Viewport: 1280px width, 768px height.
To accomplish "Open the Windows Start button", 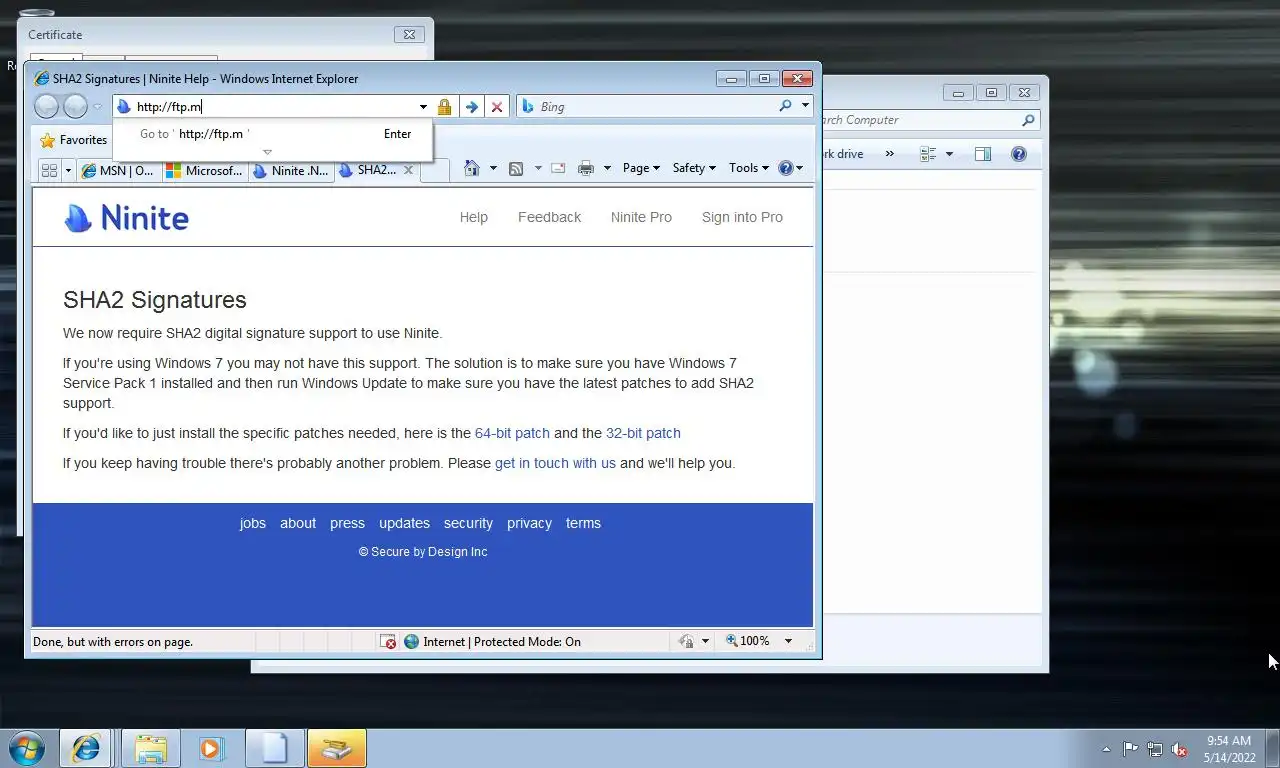I will [25, 748].
